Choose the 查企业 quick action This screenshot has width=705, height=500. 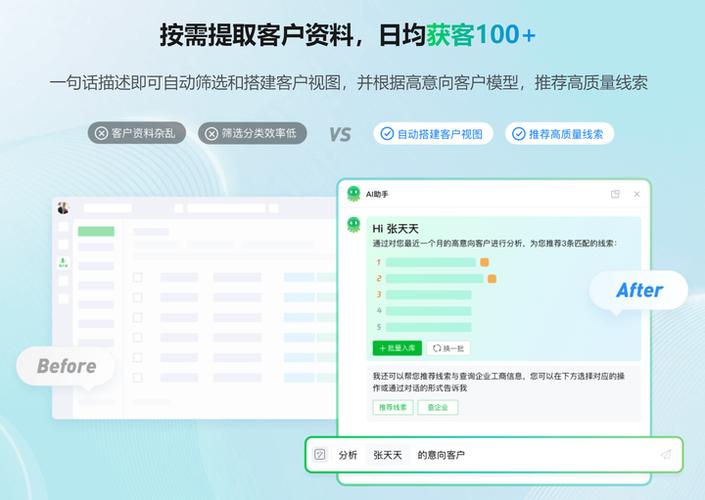[438, 407]
